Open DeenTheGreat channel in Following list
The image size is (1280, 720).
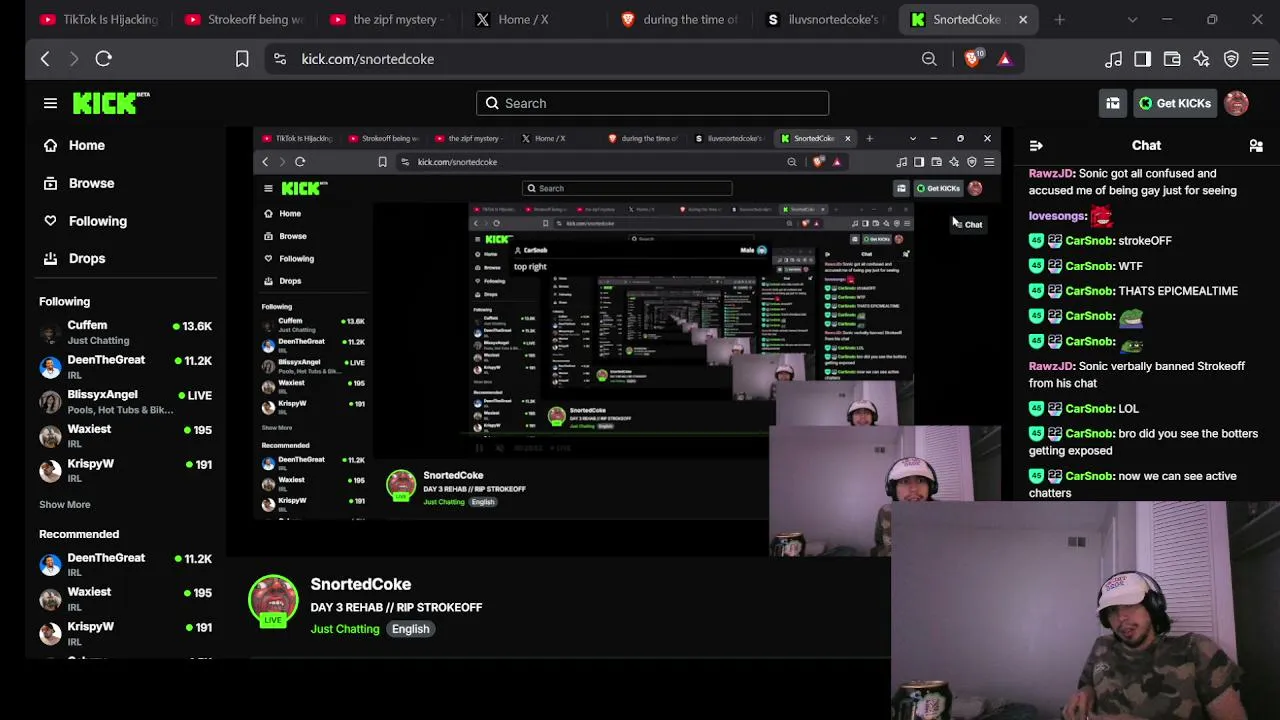(x=125, y=366)
